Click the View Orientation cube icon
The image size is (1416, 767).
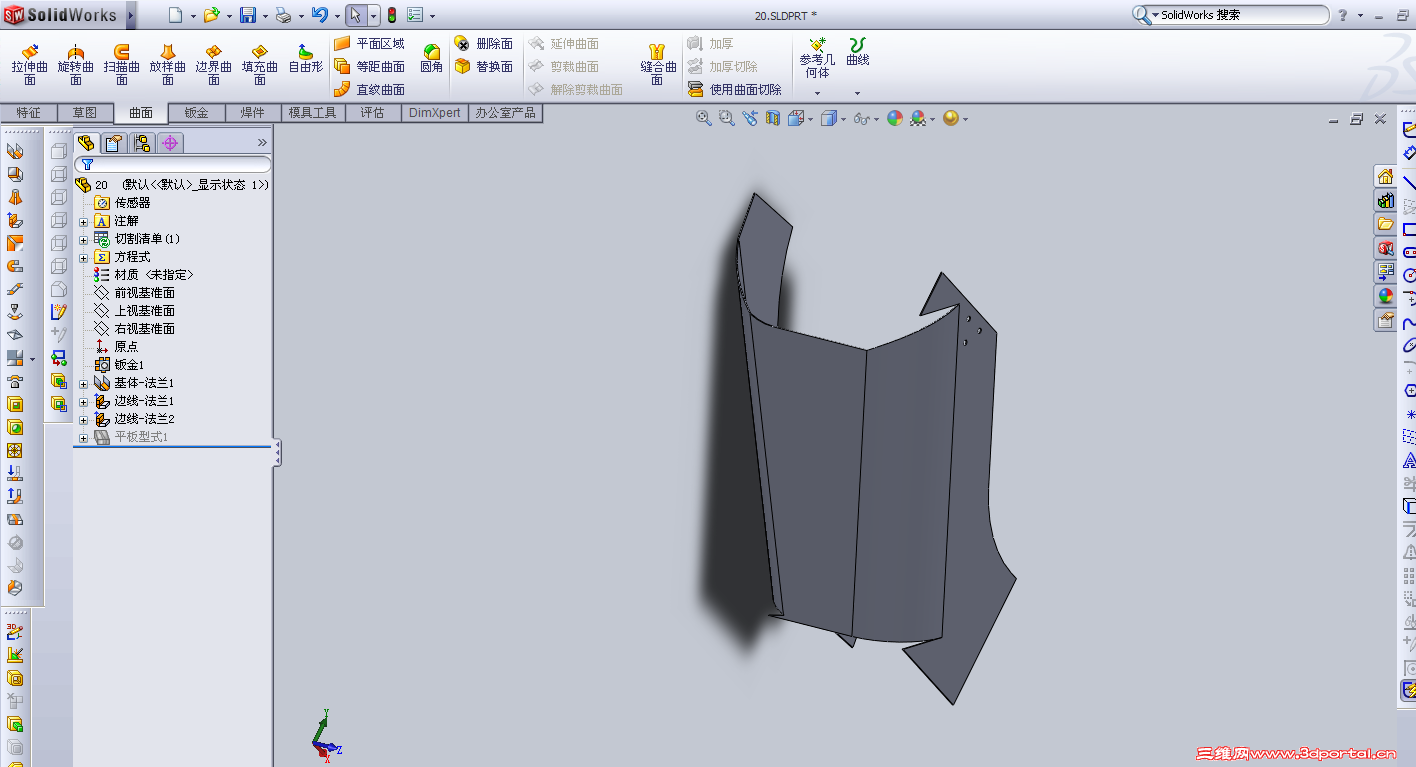(x=796, y=118)
